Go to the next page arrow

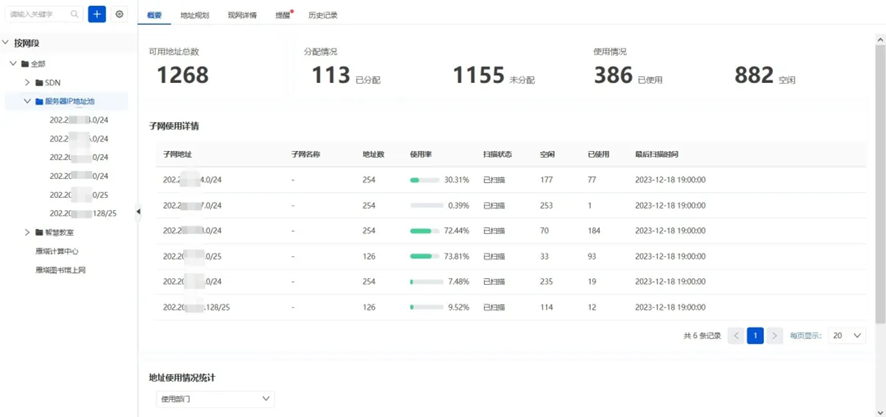click(x=774, y=336)
